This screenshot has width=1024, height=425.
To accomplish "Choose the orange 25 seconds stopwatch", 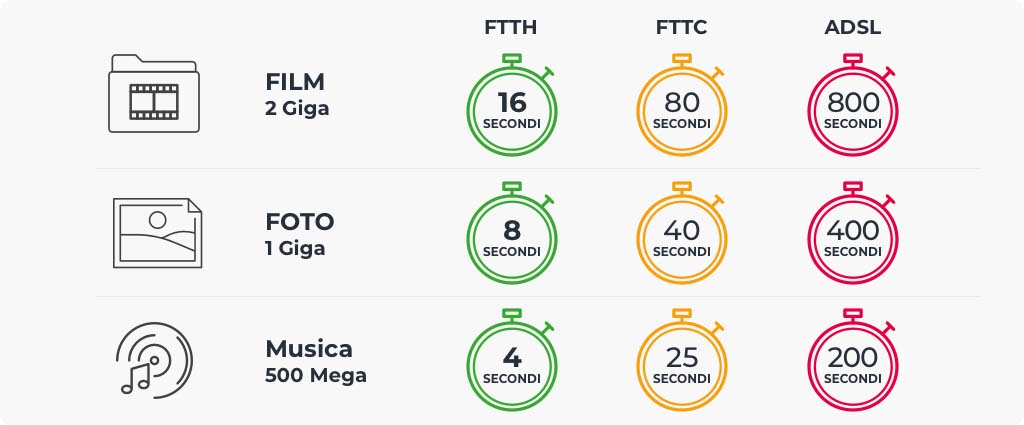I will point(681,360).
